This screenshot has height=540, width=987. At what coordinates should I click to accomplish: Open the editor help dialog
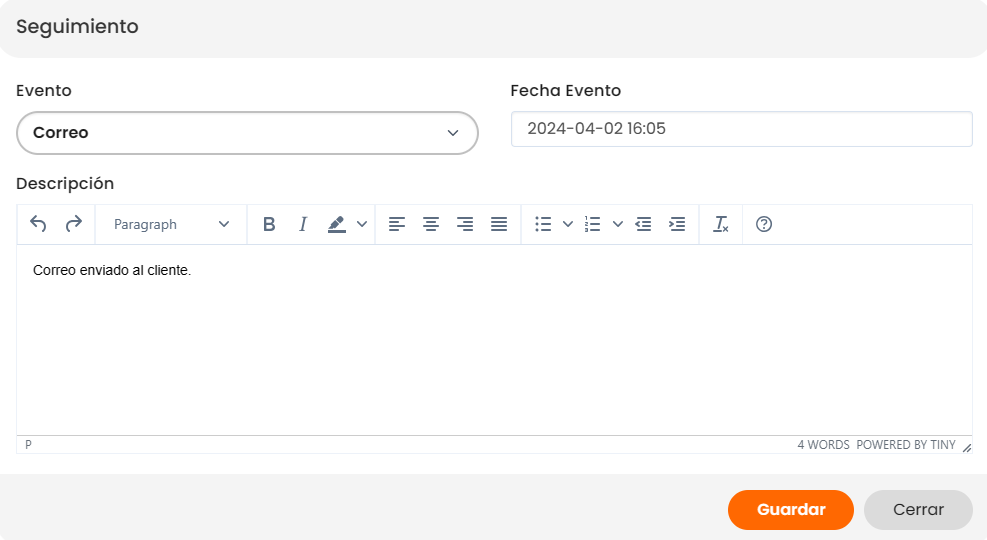[764, 224]
